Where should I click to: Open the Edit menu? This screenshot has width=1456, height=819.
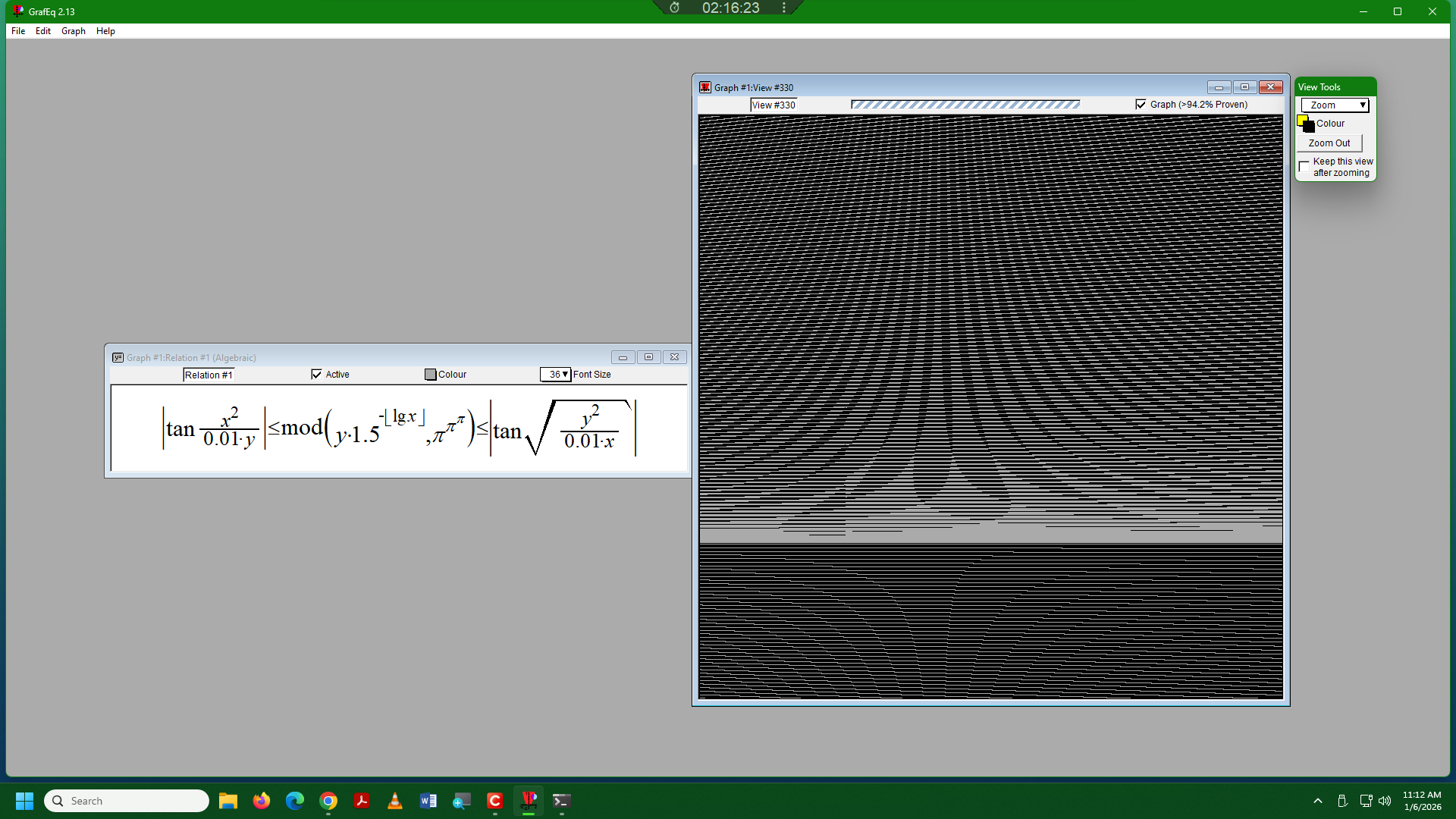42,31
